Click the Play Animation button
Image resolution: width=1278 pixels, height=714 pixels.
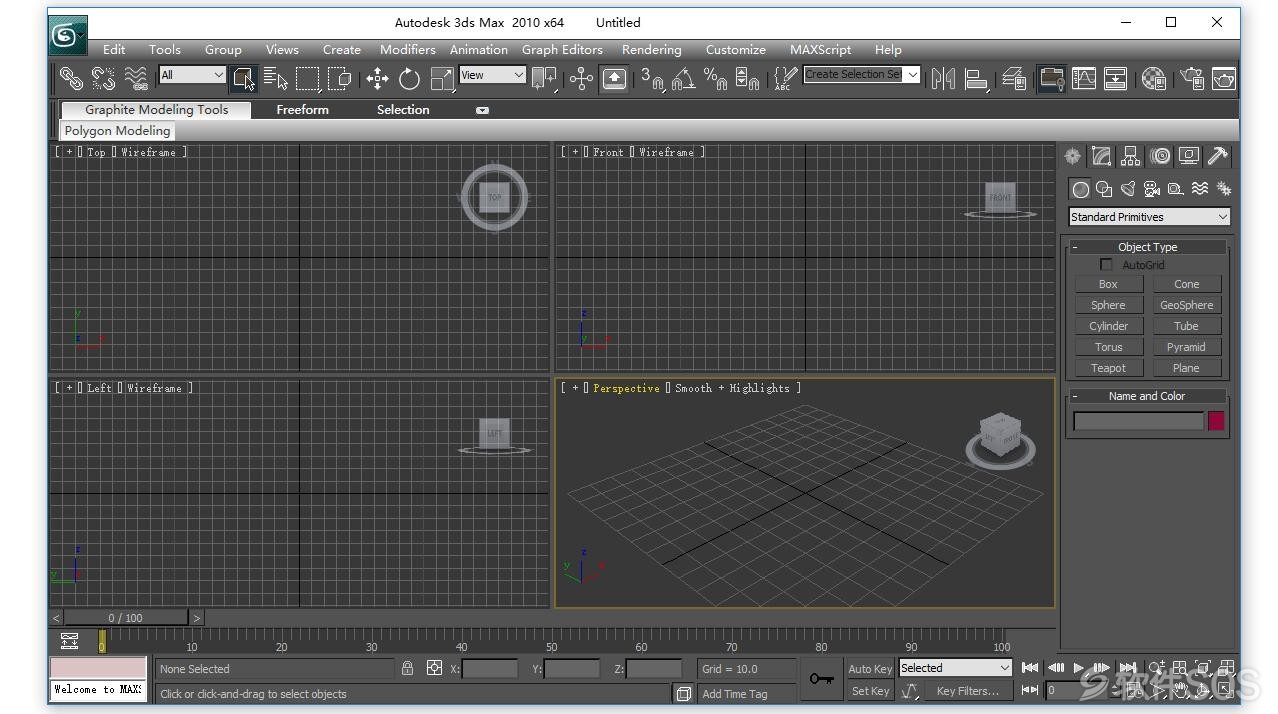click(1078, 668)
